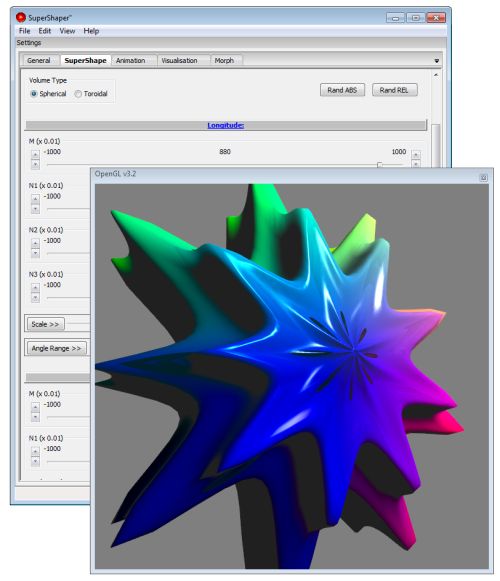The height and width of the screenshot is (581, 500).
Task: Click the settings panel scrollbar up arrow
Action: [x=436, y=75]
